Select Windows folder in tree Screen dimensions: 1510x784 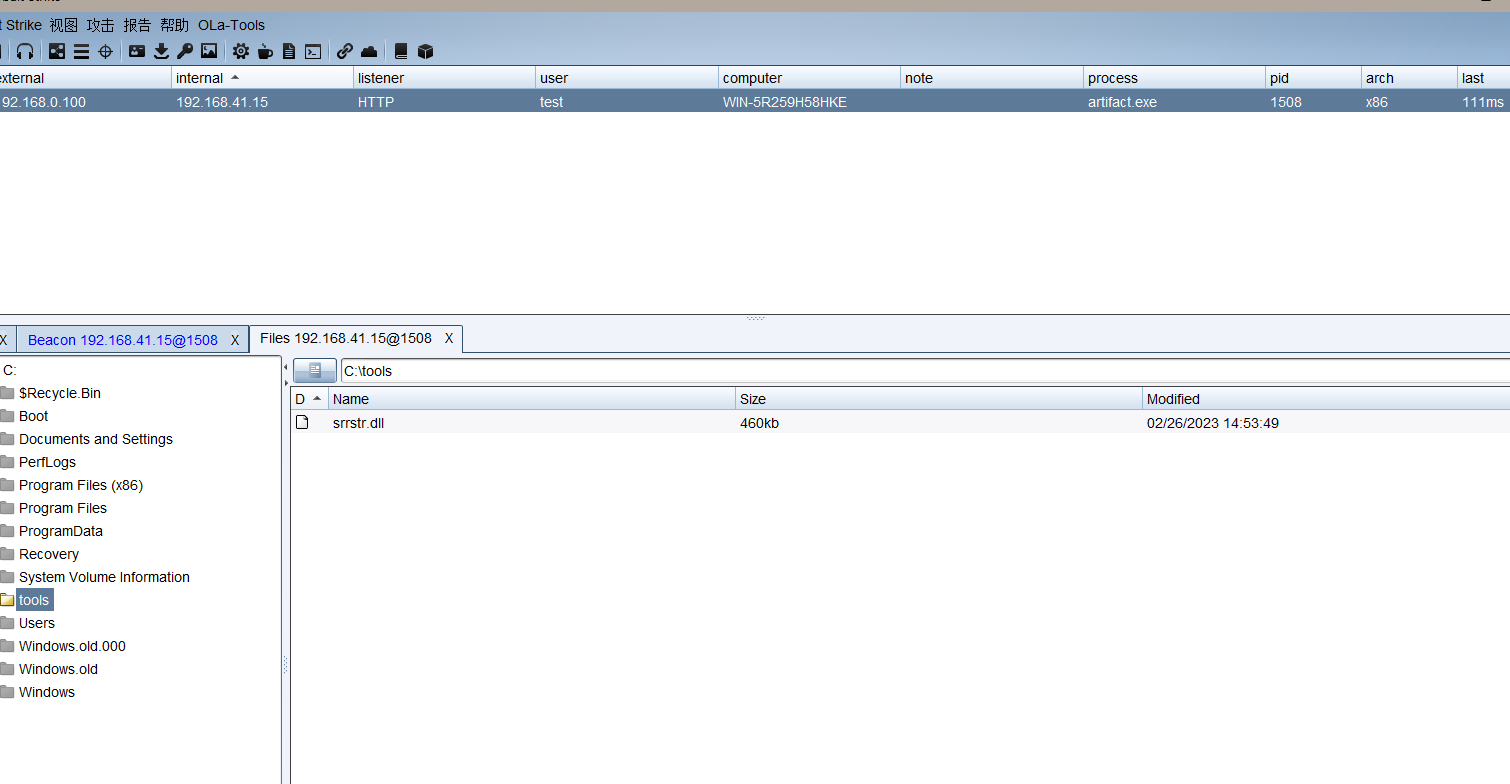pos(47,692)
